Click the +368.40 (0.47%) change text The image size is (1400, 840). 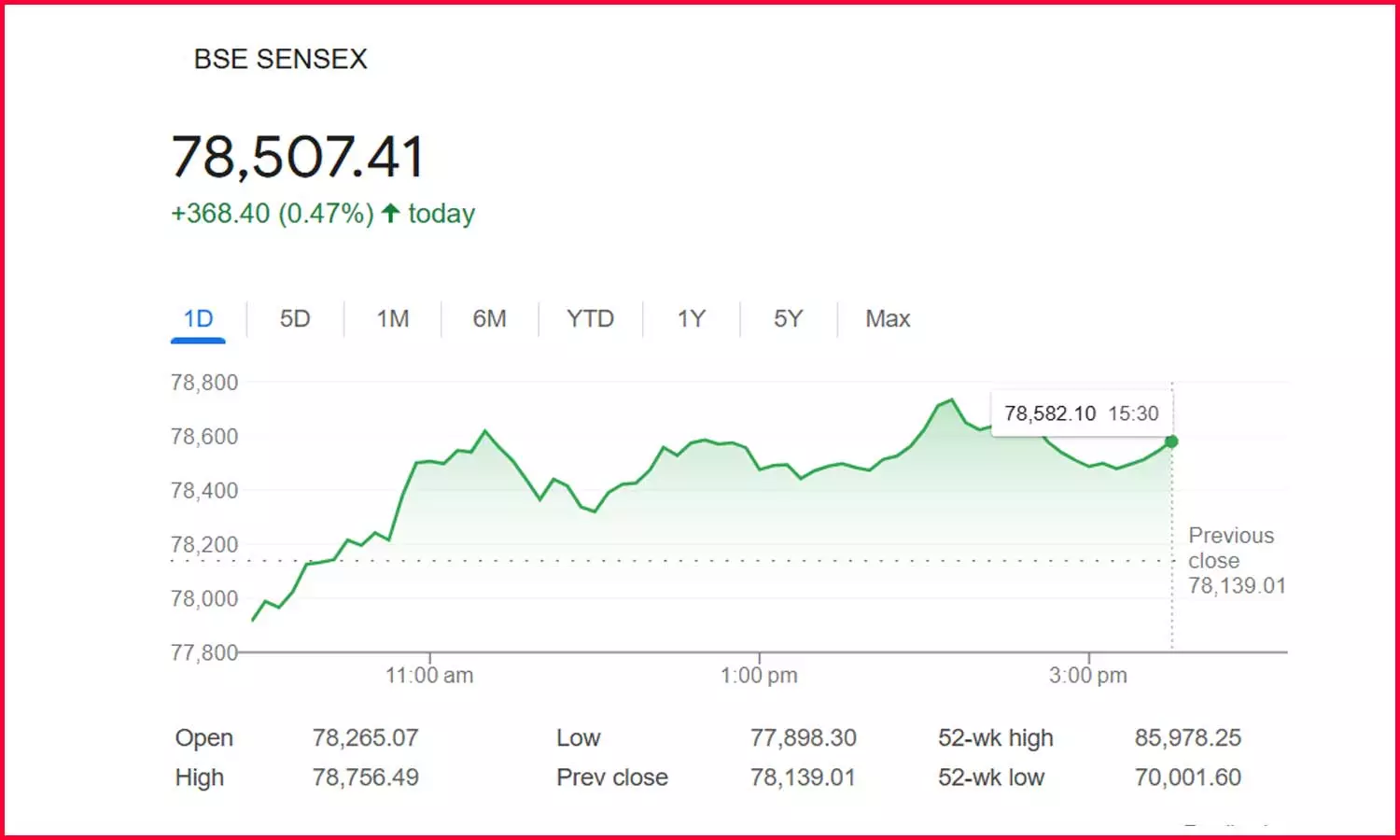272,214
